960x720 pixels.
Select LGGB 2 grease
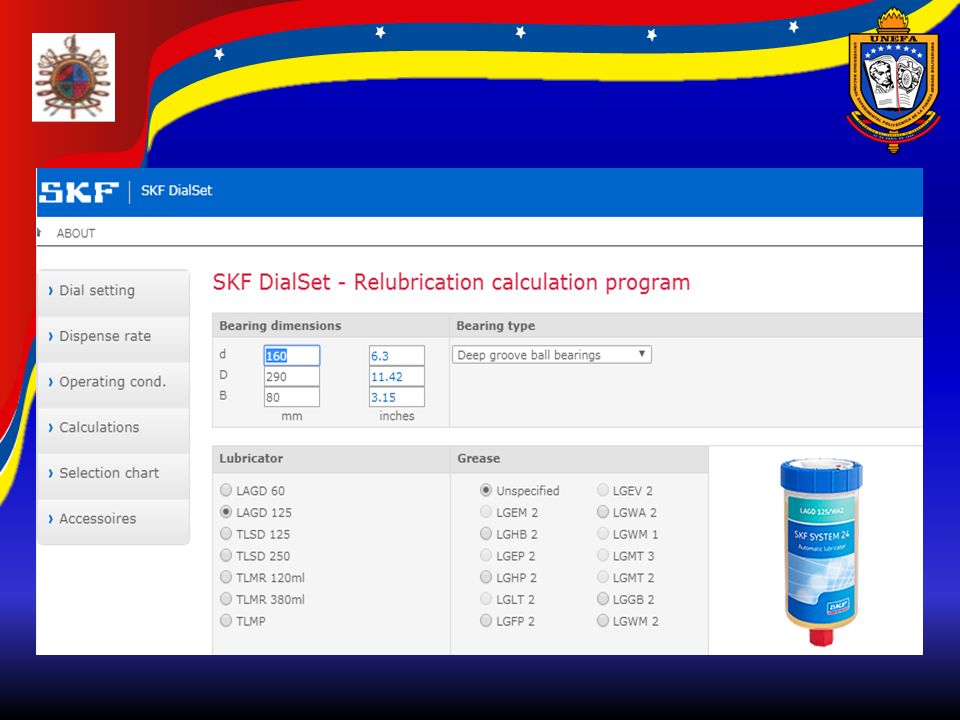603,599
